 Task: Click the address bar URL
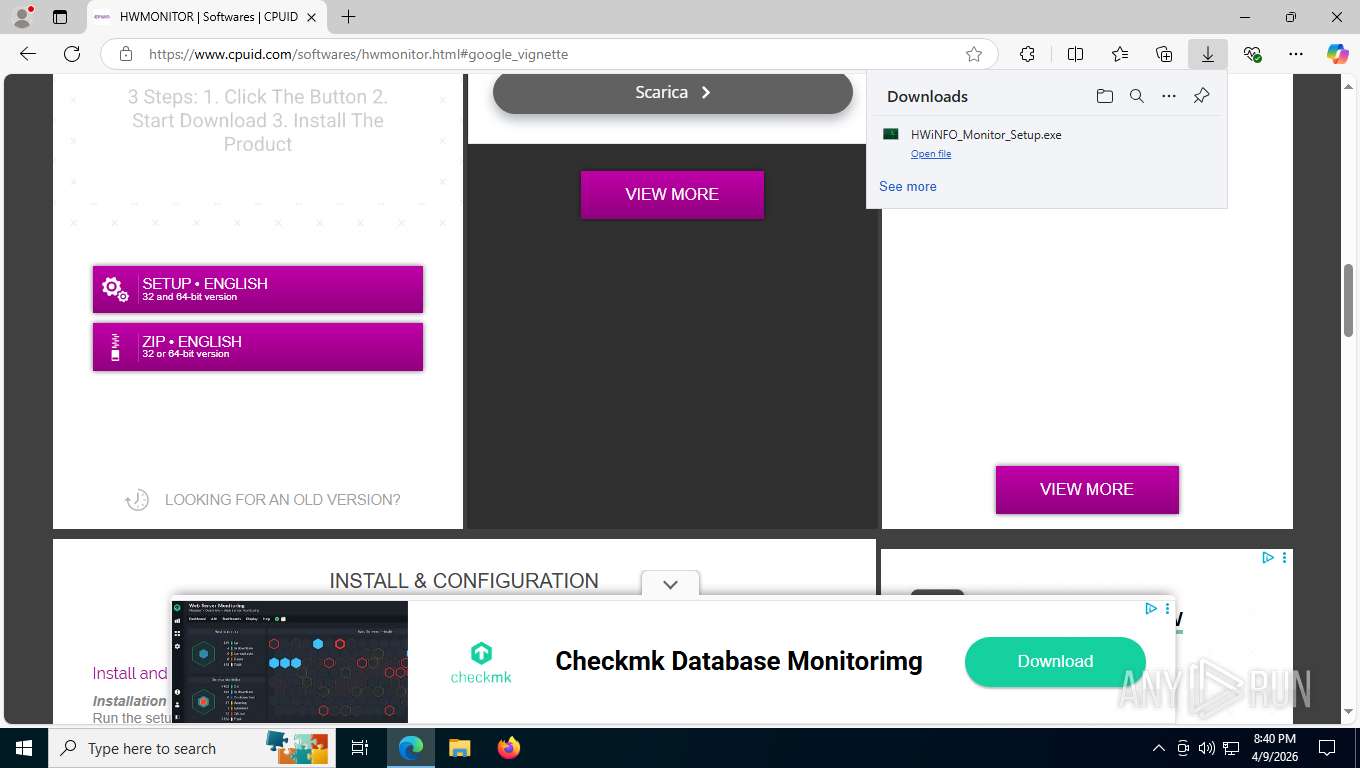coord(358,54)
